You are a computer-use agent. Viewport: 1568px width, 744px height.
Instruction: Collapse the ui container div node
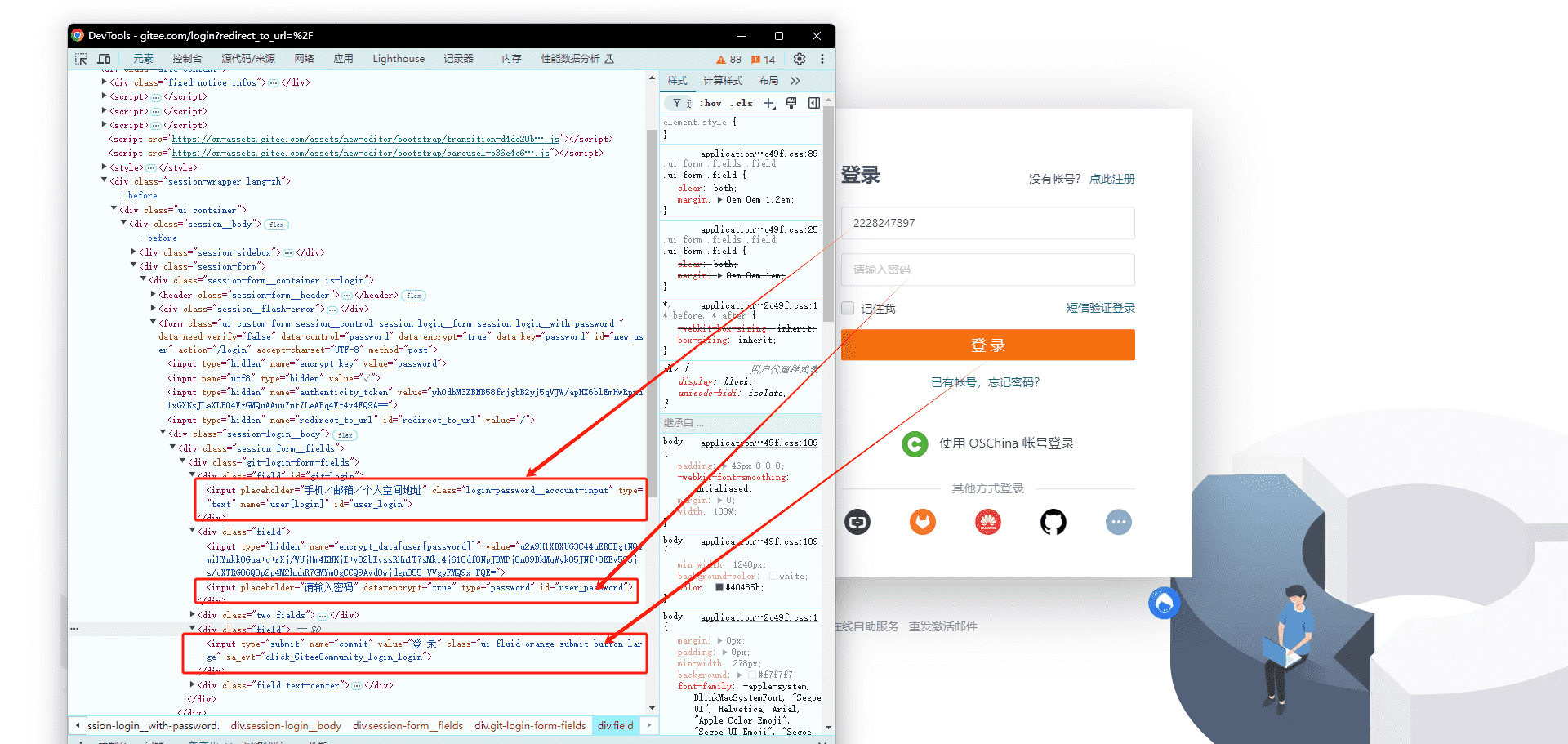click(x=114, y=209)
